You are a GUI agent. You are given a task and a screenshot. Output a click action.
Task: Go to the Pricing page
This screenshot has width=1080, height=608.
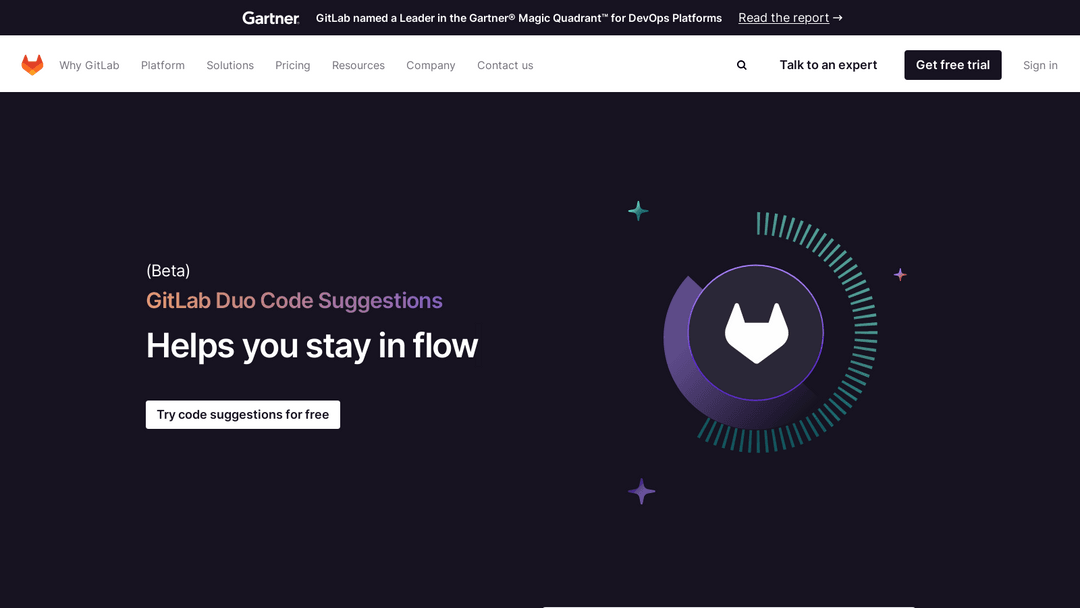coord(293,65)
